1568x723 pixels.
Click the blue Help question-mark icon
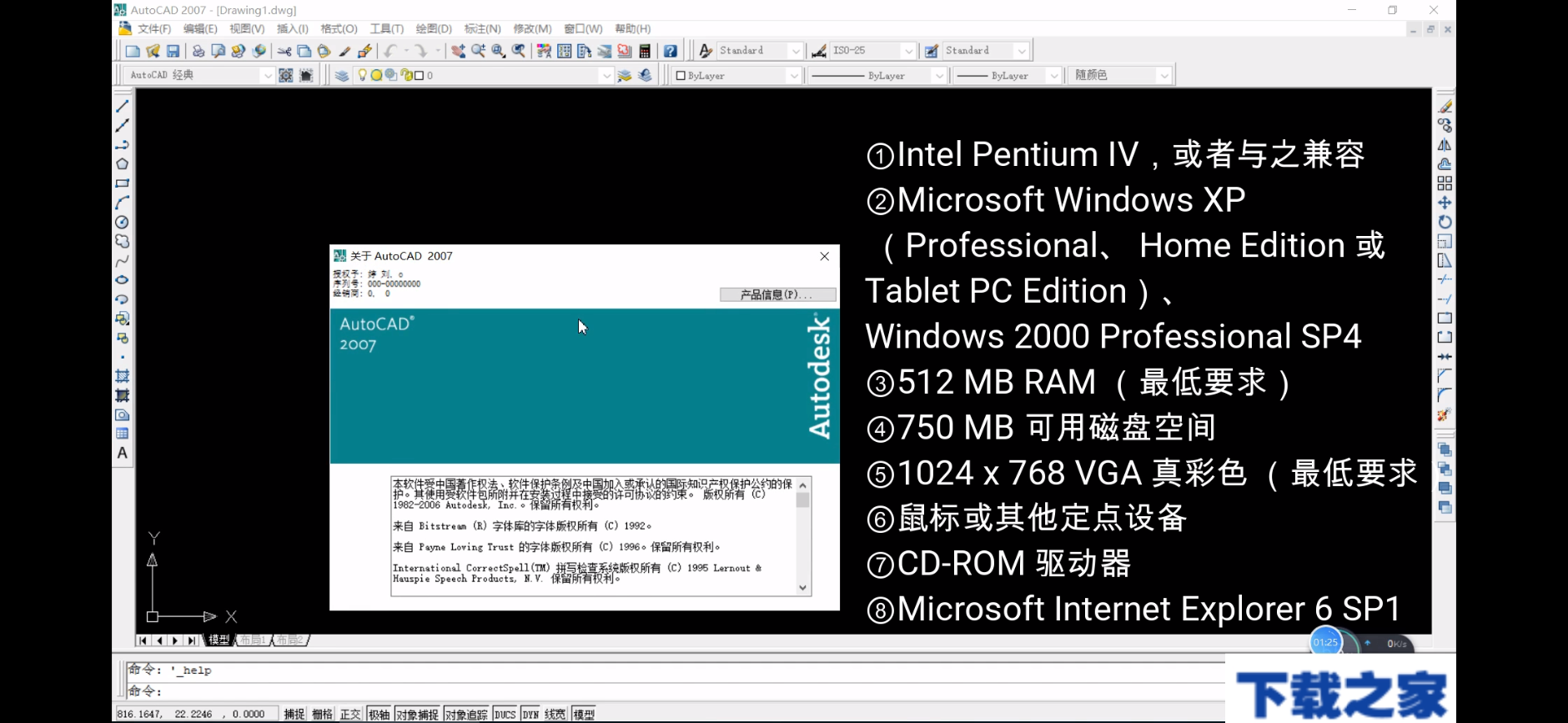[x=670, y=51]
